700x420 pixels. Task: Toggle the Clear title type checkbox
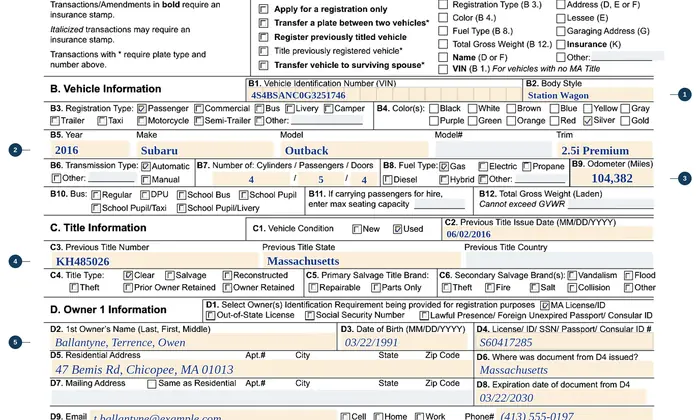(128, 275)
